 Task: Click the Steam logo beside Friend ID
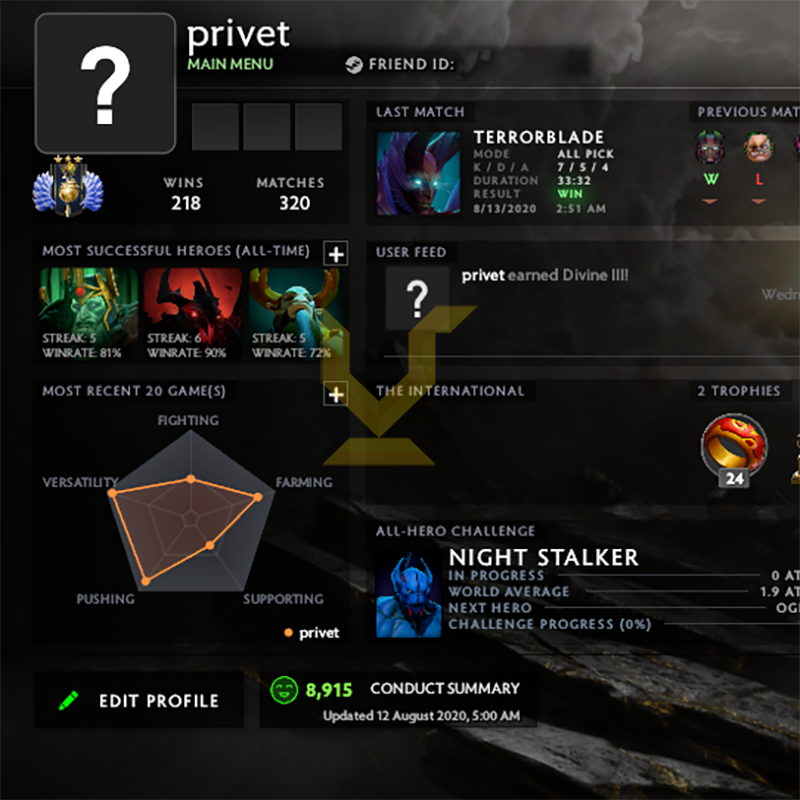click(354, 65)
